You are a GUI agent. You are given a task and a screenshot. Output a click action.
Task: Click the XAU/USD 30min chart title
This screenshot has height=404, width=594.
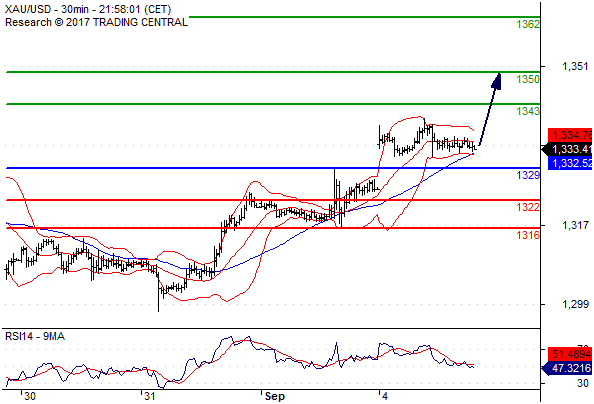pos(88,9)
